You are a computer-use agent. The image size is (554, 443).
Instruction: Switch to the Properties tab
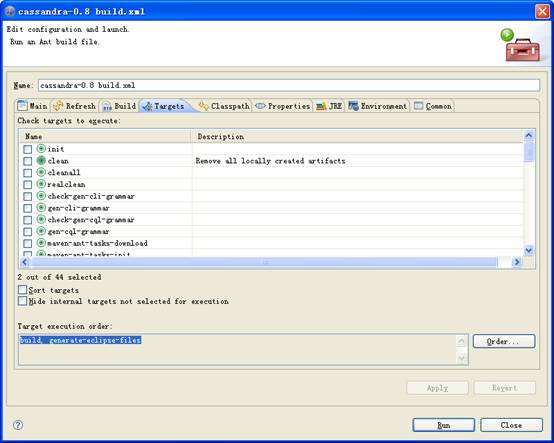283,106
